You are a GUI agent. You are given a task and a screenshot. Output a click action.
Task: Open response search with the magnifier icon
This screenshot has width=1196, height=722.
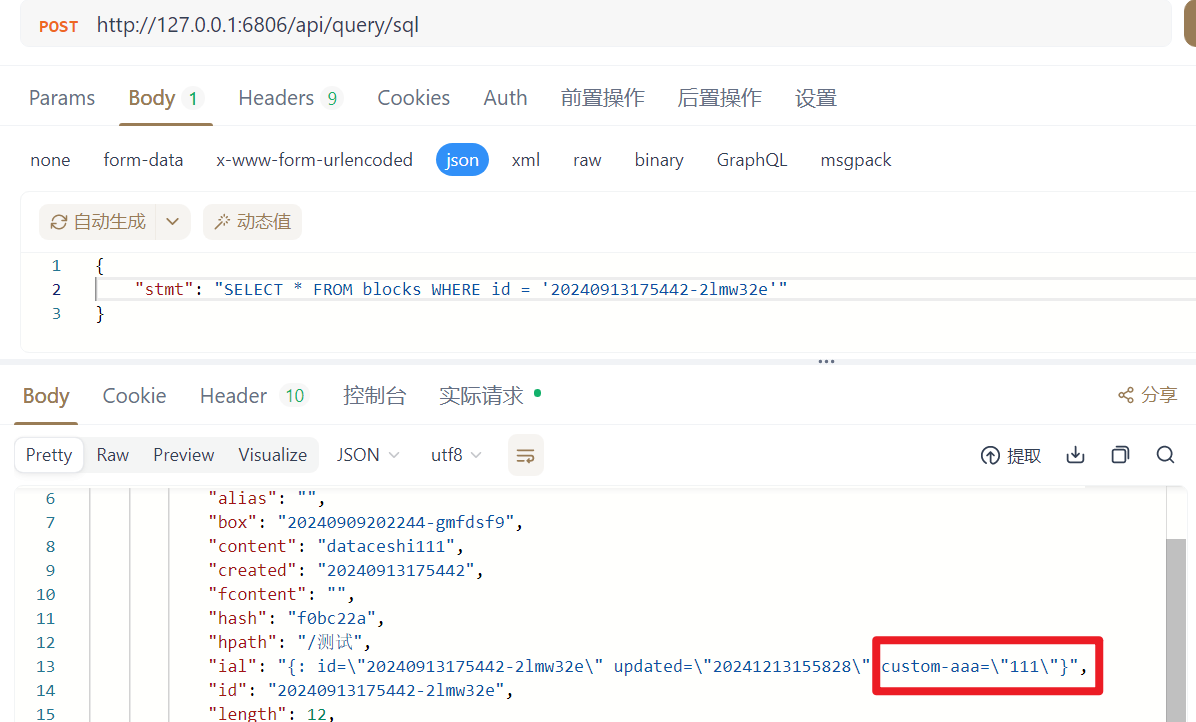click(1165, 454)
